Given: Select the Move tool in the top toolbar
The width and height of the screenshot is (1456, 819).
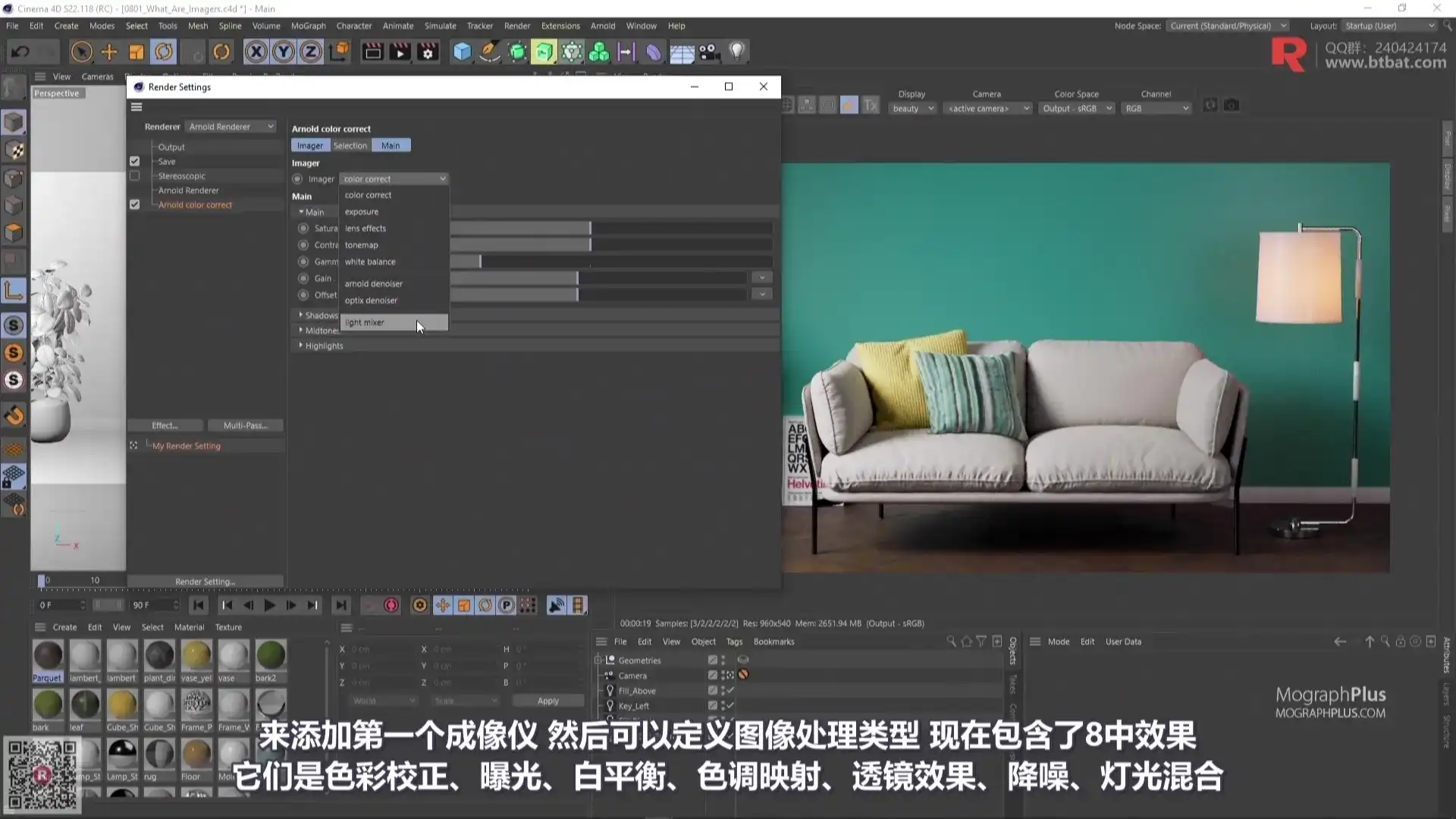Looking at the screenshot, I should (x=108, y=52).
